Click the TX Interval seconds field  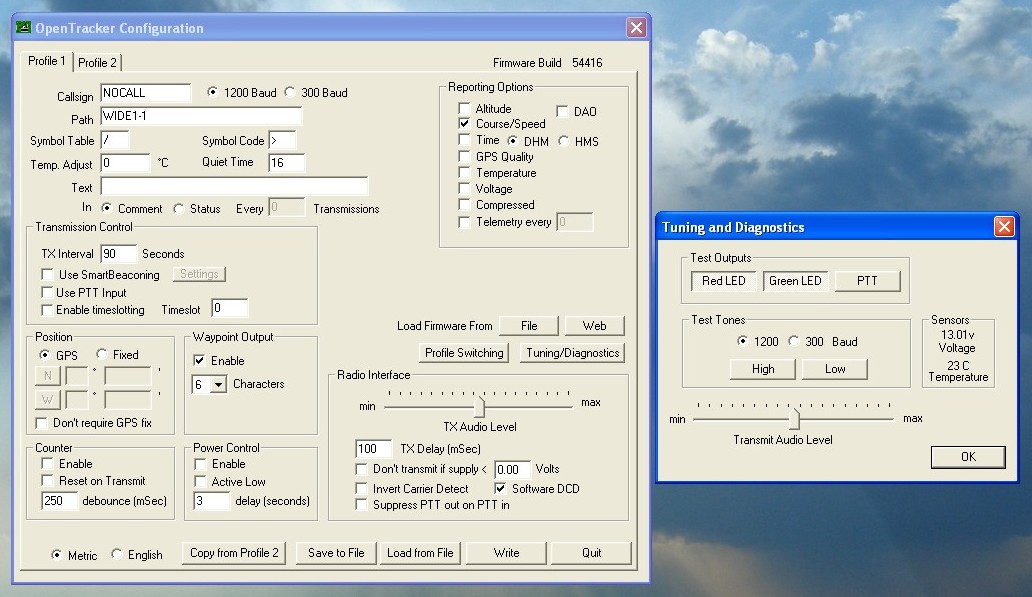[118, 253]
